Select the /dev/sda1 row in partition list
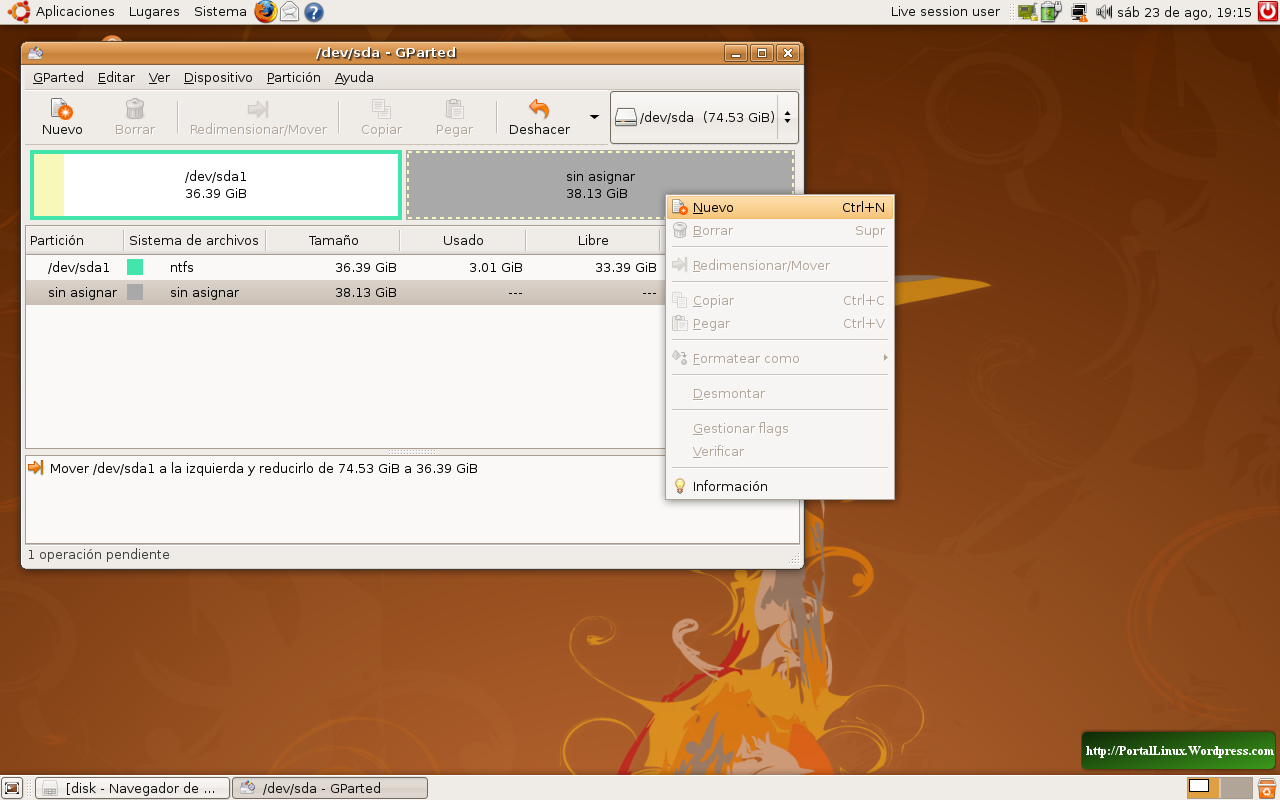 pyautogui.click(x=345, y=268)
